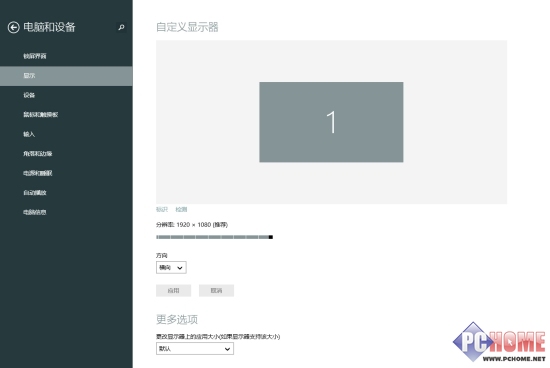The image size is (550, 368).
Task: Open the app size 默认 dropdown
Action: point(195,349)
